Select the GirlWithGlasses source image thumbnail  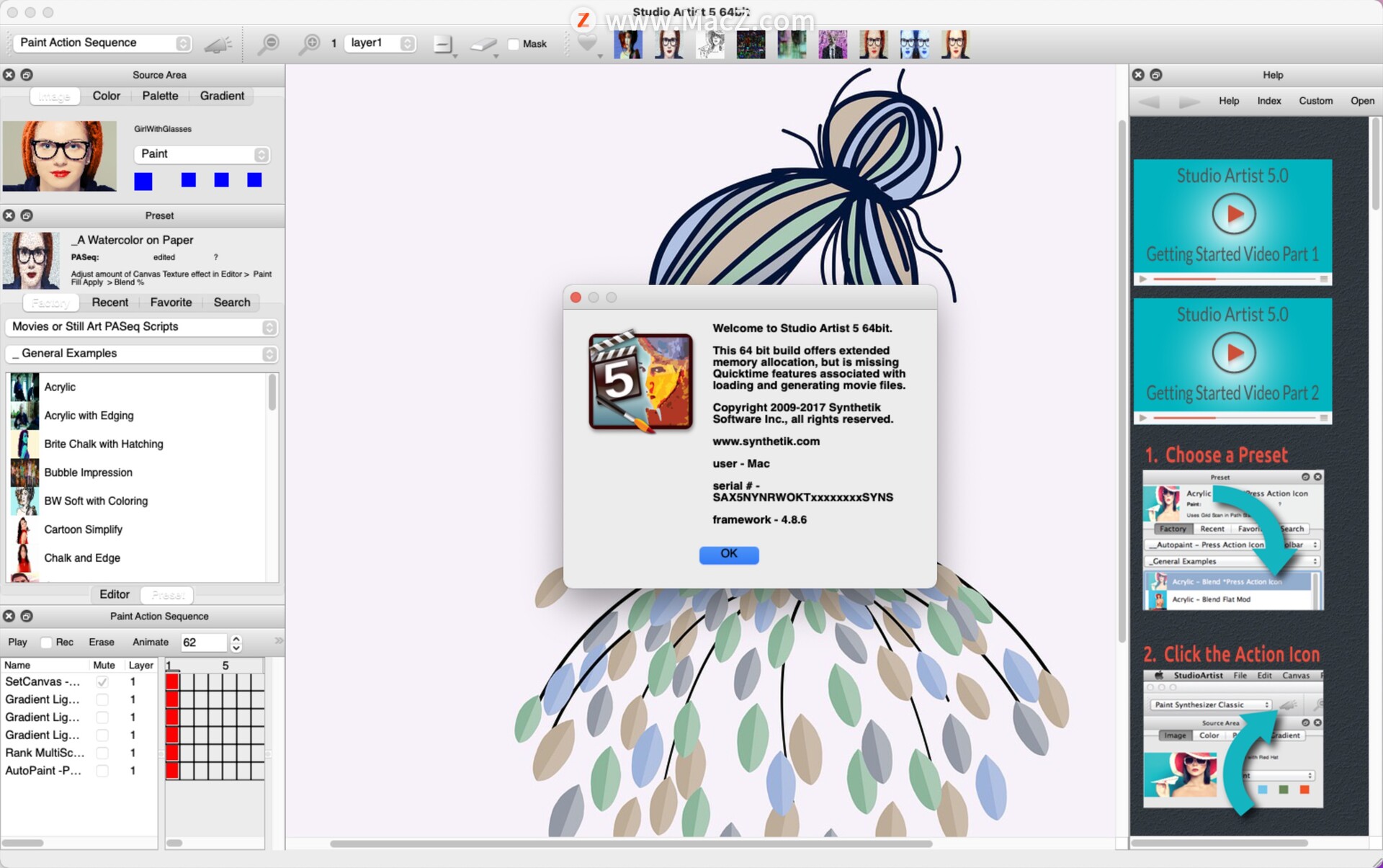[x=60, y=156]
